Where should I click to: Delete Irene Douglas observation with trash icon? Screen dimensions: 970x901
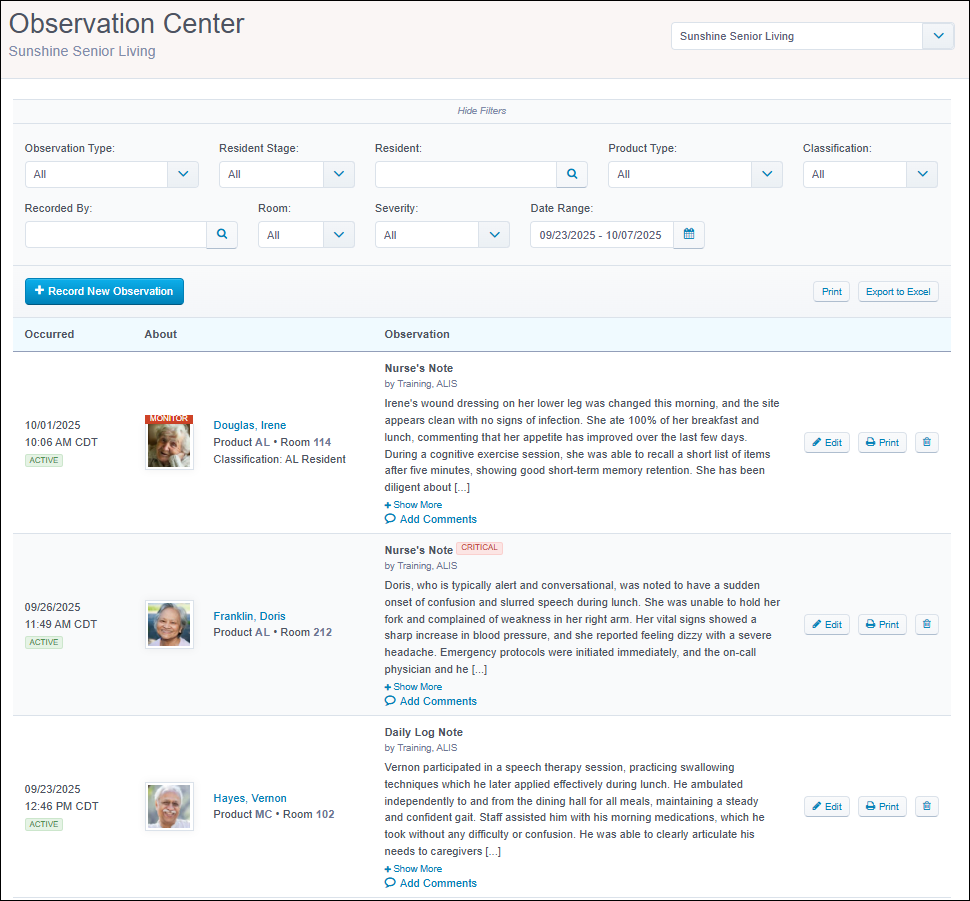click(x=926, y=442)
